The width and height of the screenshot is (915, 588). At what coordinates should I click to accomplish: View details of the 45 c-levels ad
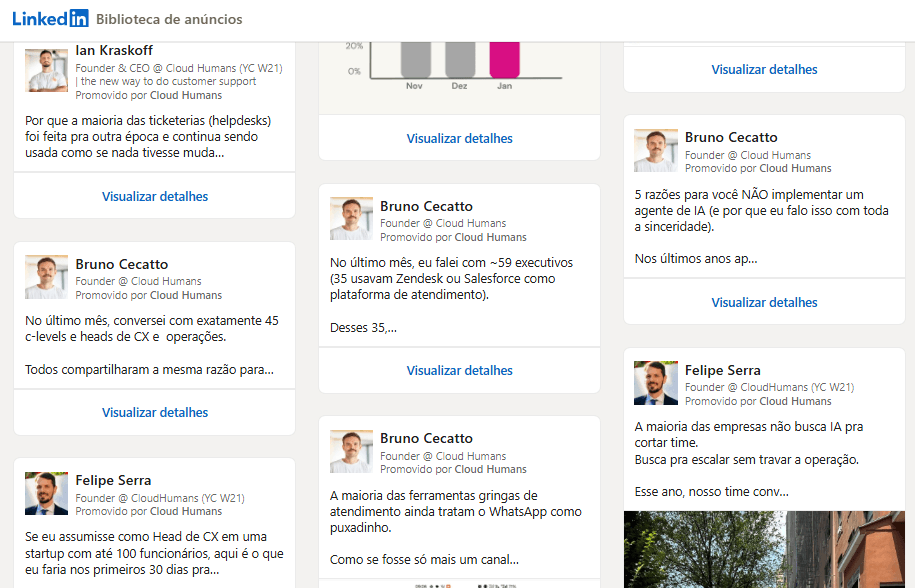pyautogui.click(x=155, y=412)
